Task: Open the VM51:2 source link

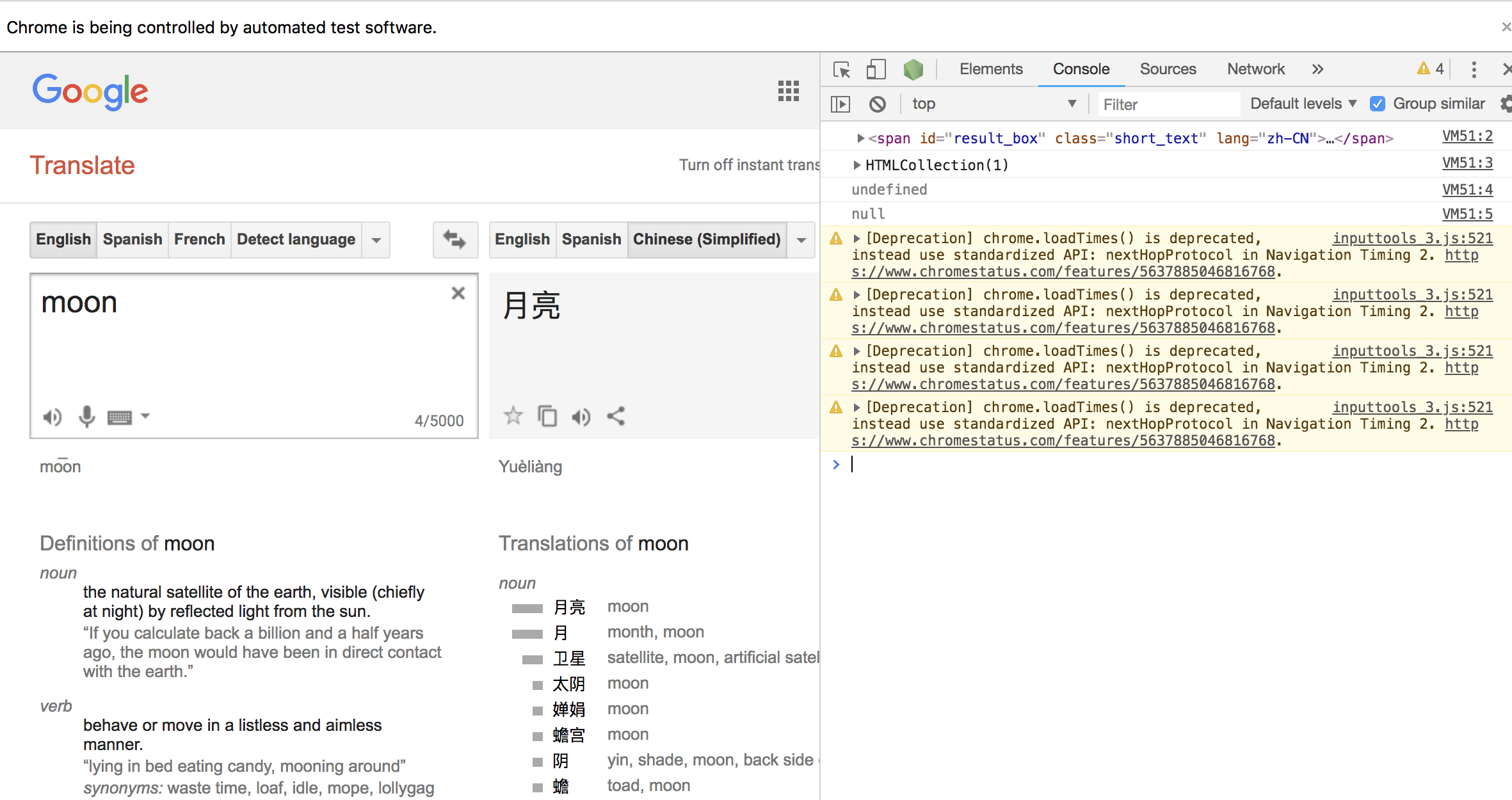Action: point(1467,136)
